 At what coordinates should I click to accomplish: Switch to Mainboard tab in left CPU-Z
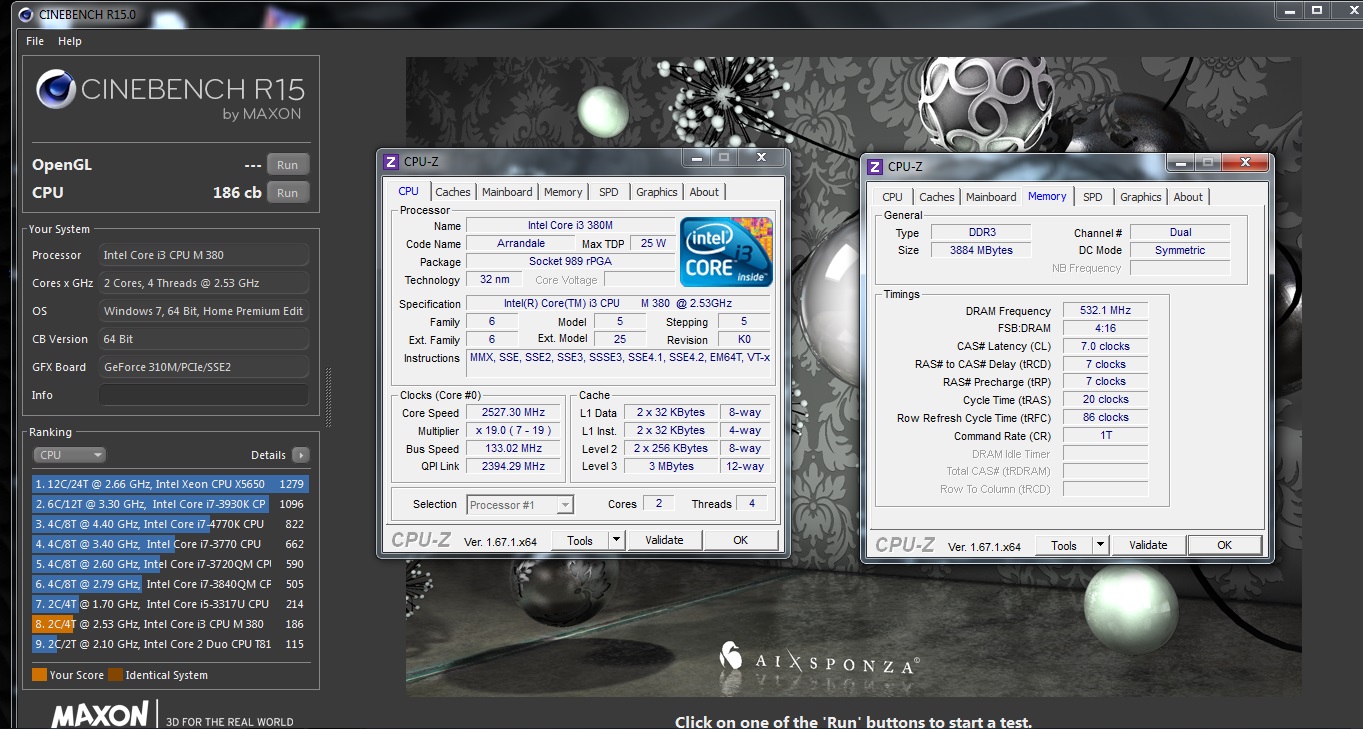(507, 192)
